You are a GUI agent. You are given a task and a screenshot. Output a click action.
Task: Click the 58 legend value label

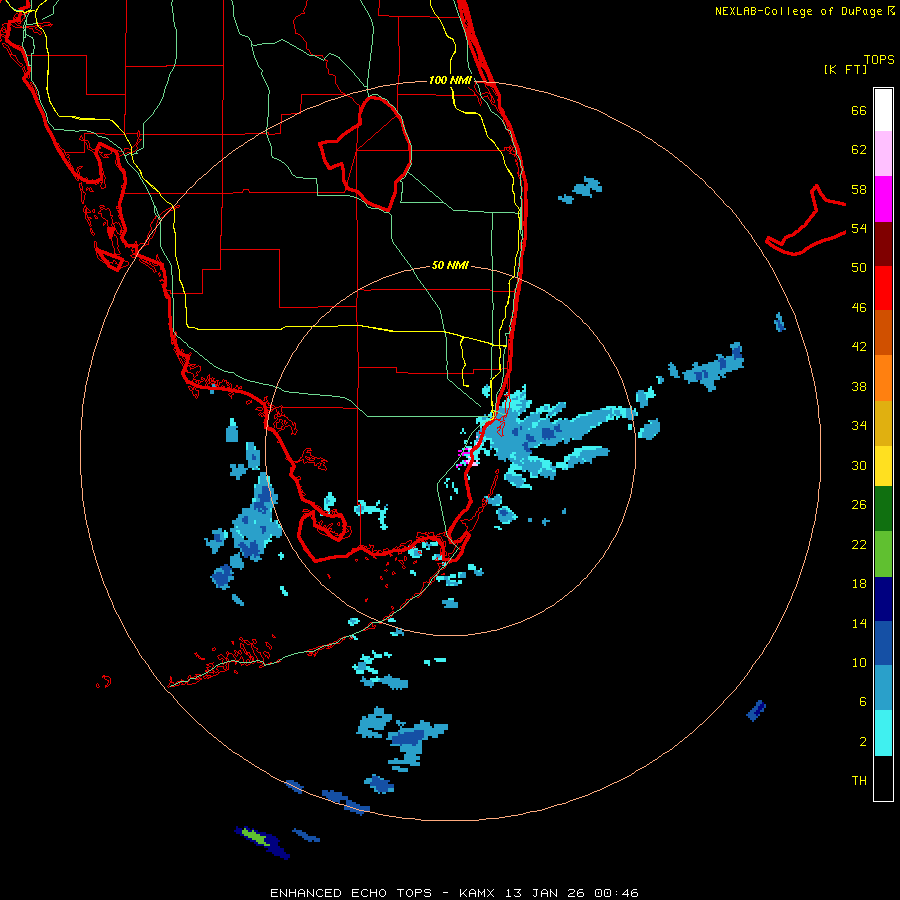tap(859, 189)
